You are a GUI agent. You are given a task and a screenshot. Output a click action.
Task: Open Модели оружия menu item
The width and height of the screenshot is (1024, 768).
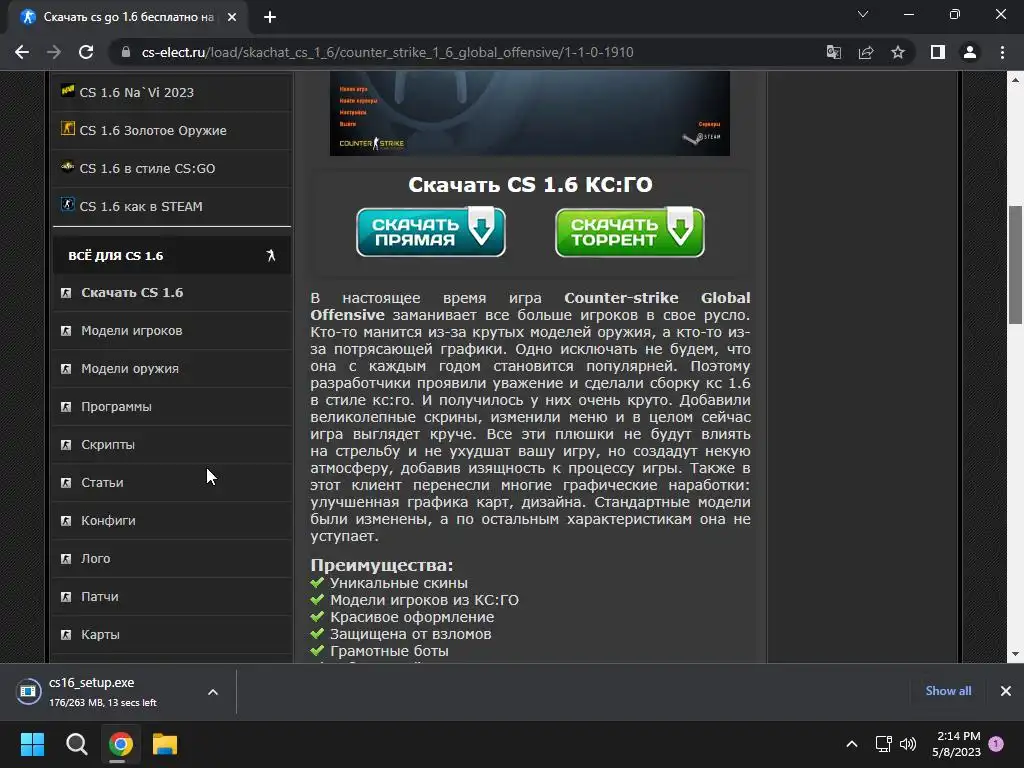click(x=129, y=368)
